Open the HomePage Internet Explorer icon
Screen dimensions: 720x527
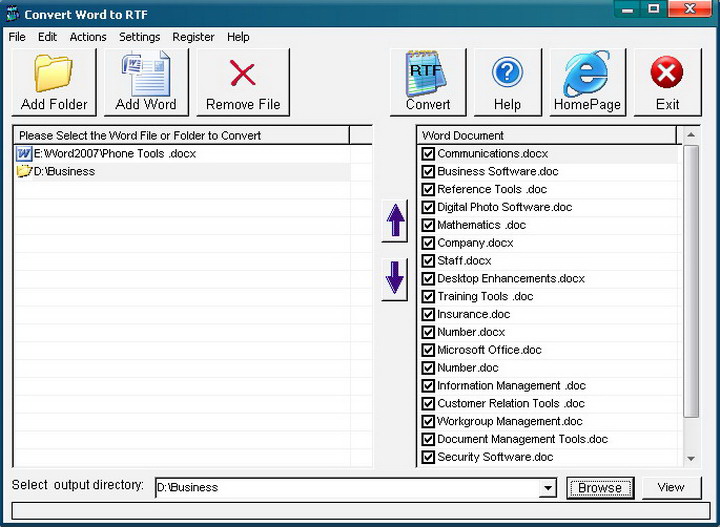click(587, 73)
